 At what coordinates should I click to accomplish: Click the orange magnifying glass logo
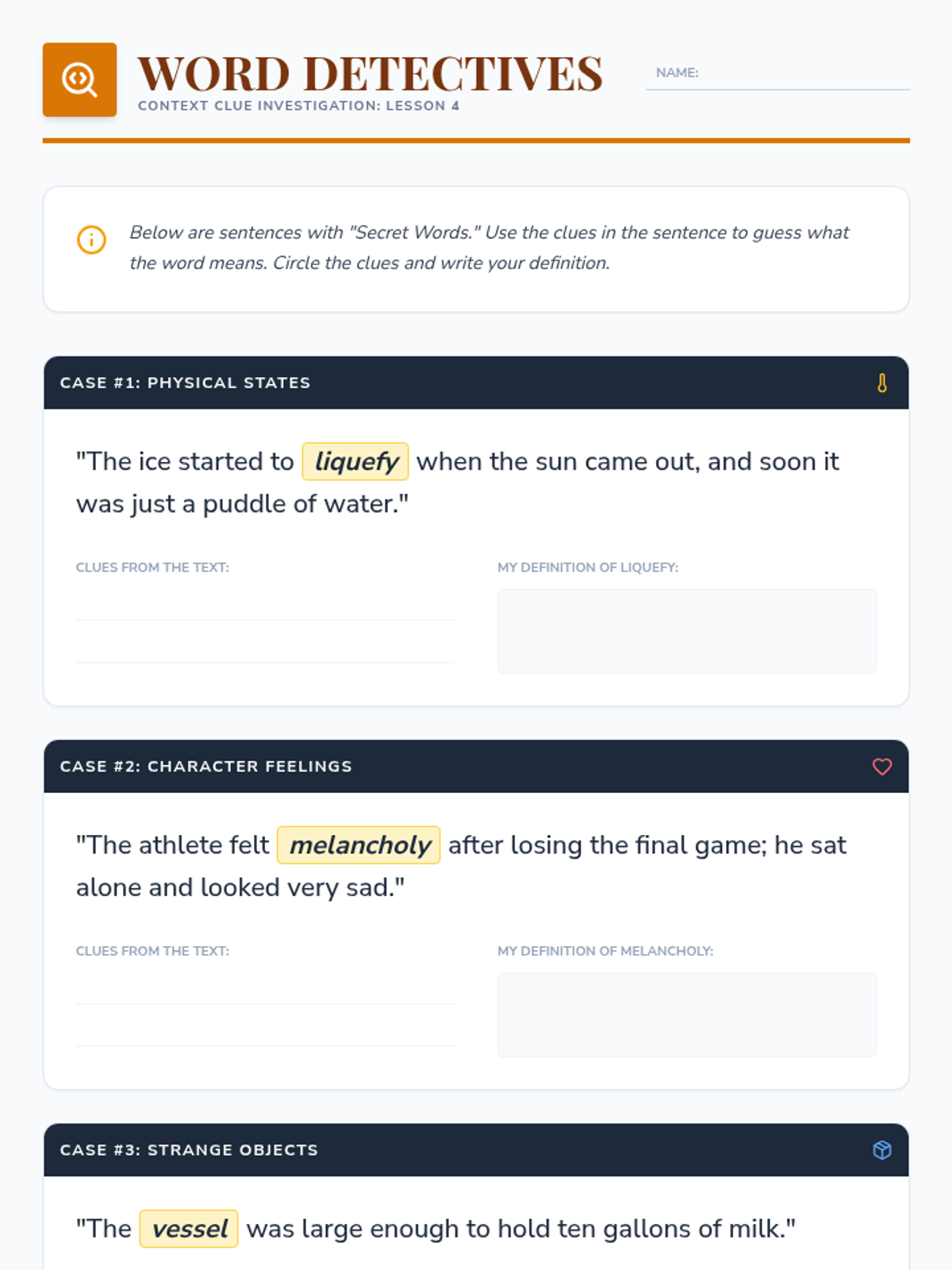coord(79,79)
